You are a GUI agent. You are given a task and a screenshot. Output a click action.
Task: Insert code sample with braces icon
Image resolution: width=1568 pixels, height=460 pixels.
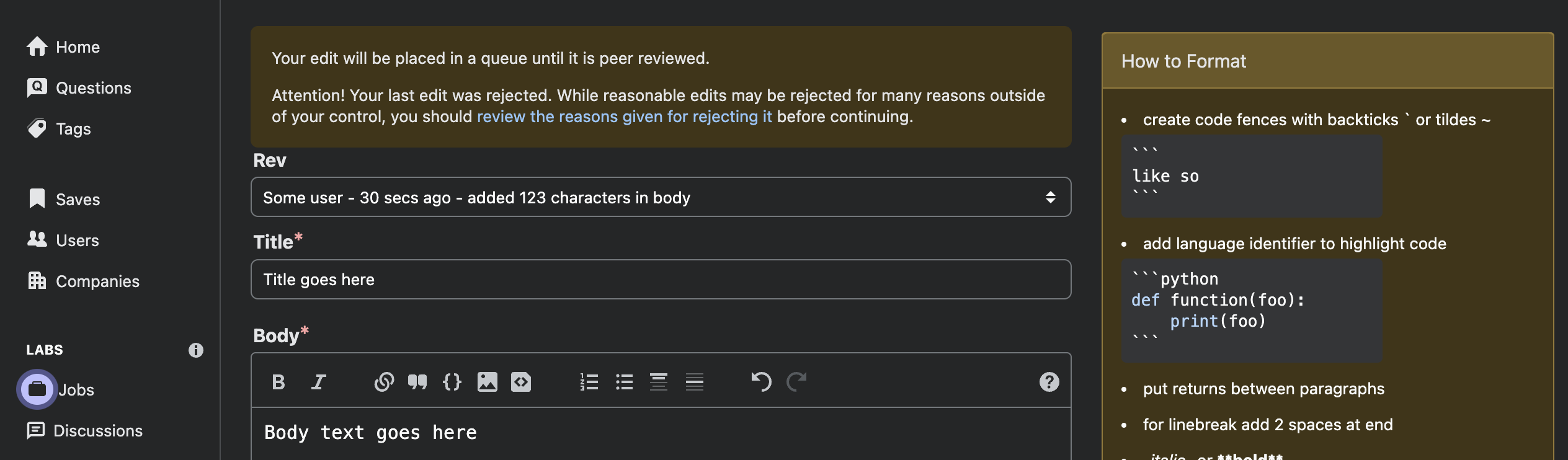(x=452, y=382)
